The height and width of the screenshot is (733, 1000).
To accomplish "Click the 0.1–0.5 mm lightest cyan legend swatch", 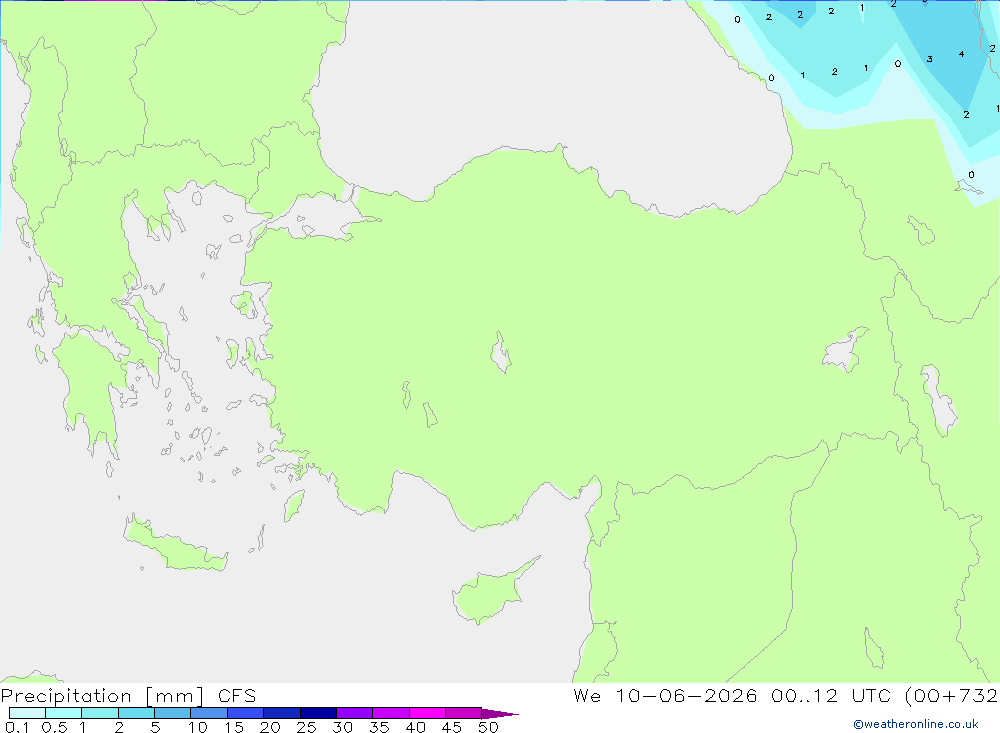I will (x=27, y=713).
